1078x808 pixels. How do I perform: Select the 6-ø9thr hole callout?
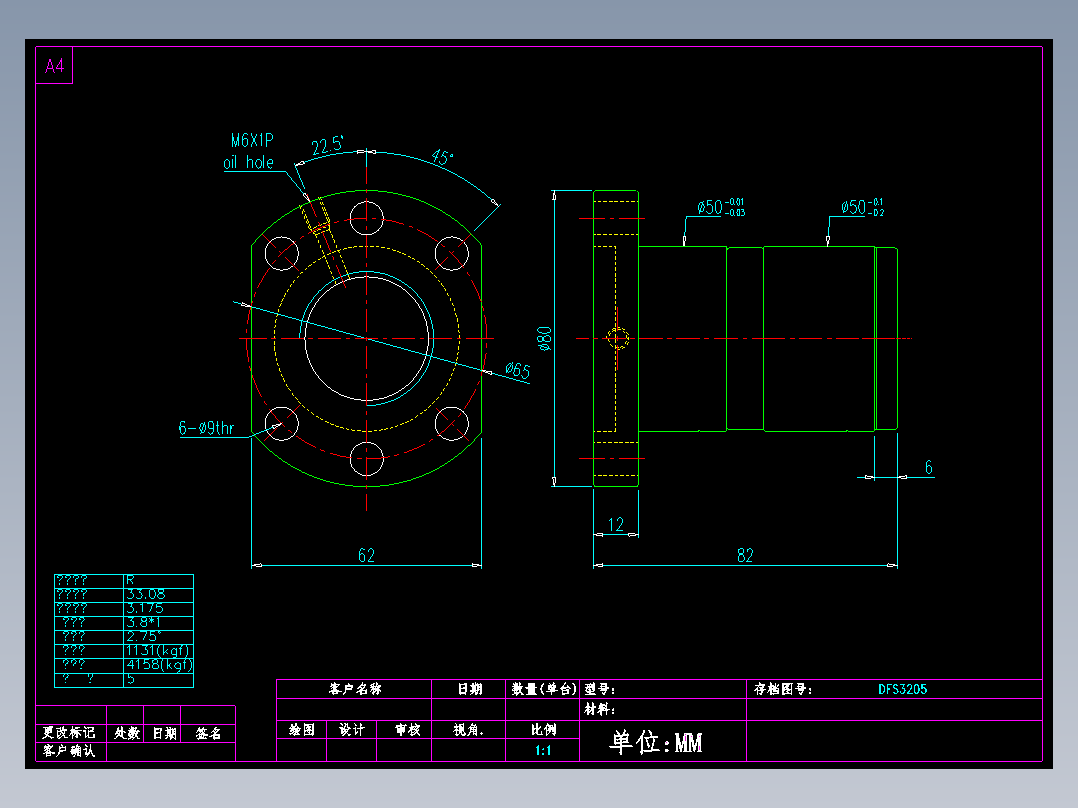(x=206, y=428)
